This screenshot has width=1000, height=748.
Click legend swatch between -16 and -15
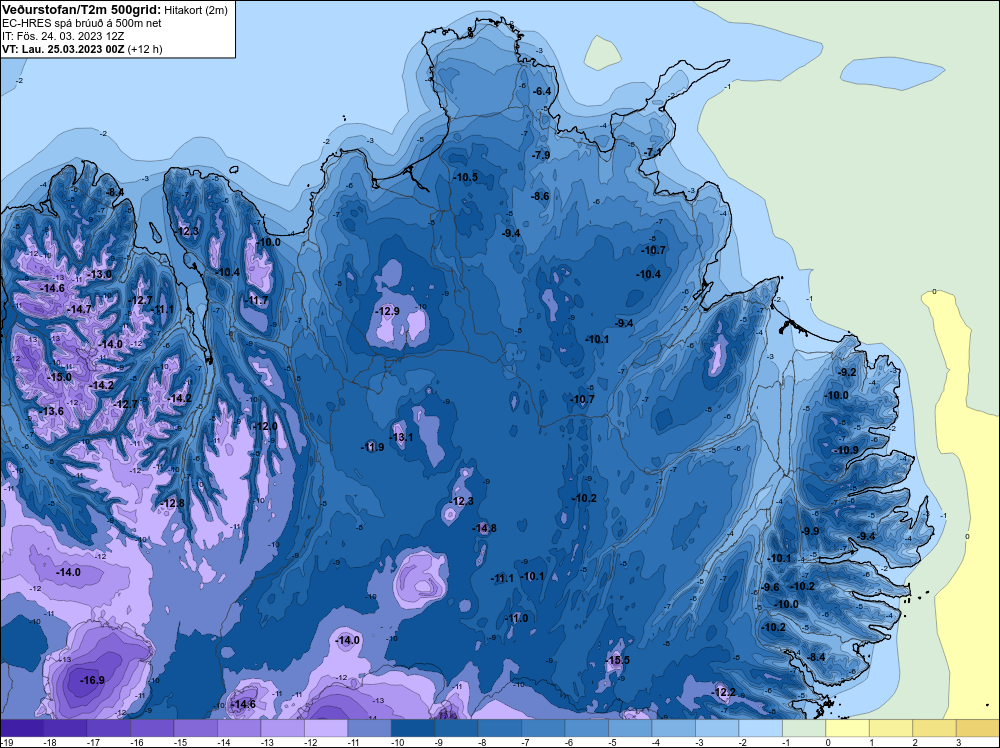(x=152, y=728)
